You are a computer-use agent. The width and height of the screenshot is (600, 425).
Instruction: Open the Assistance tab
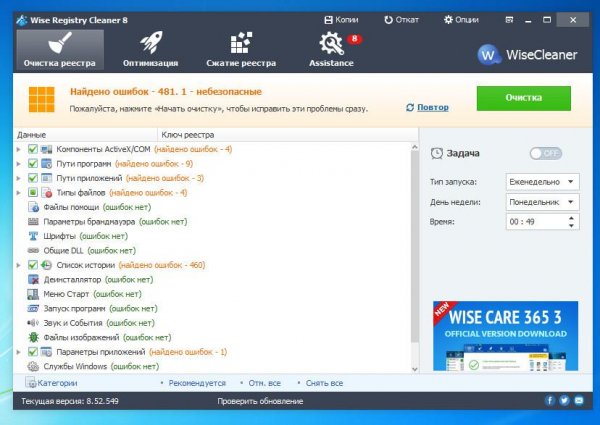click(x=331, y=50)
